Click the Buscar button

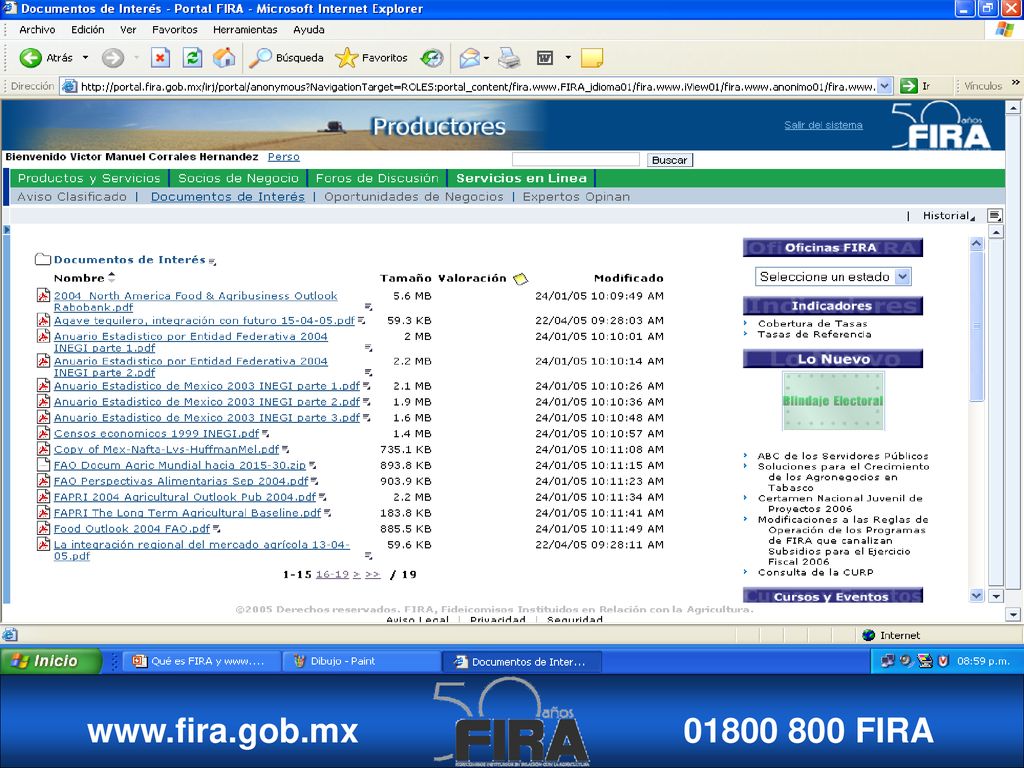point(669,160)
